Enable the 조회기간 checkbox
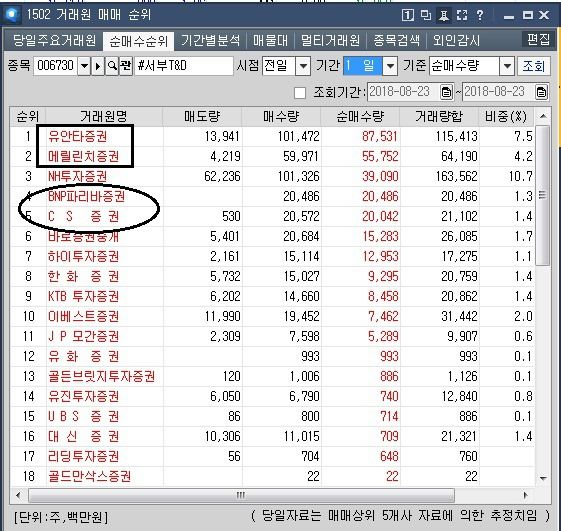561x531 pixels. pyautogui.click(x=300, y=93)
